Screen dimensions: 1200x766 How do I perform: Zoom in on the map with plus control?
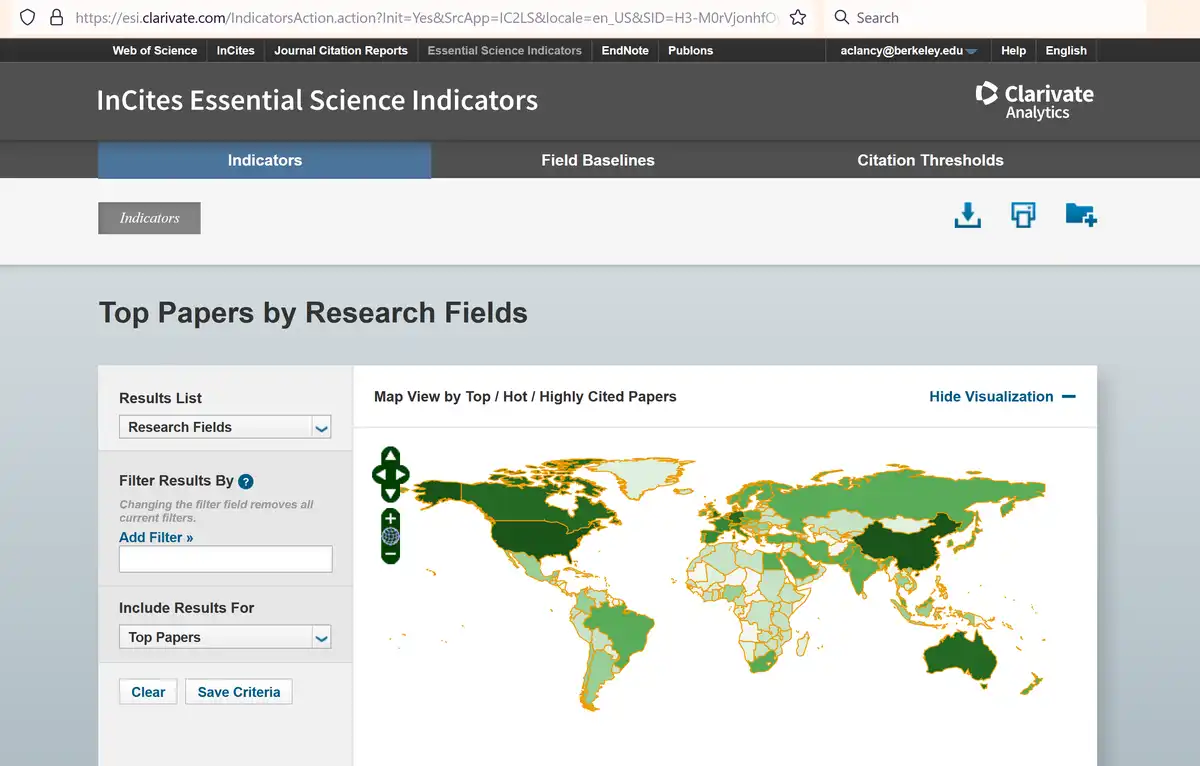pyautogui.click(x=390, y=520)
